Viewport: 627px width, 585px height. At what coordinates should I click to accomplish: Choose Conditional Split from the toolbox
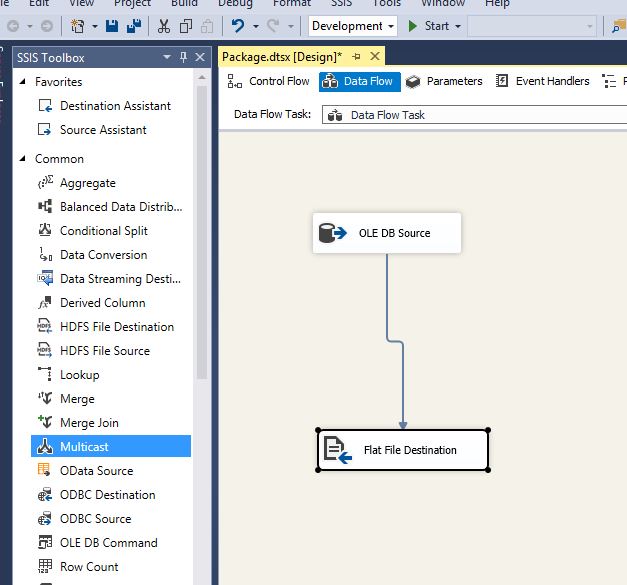point(103,231)
